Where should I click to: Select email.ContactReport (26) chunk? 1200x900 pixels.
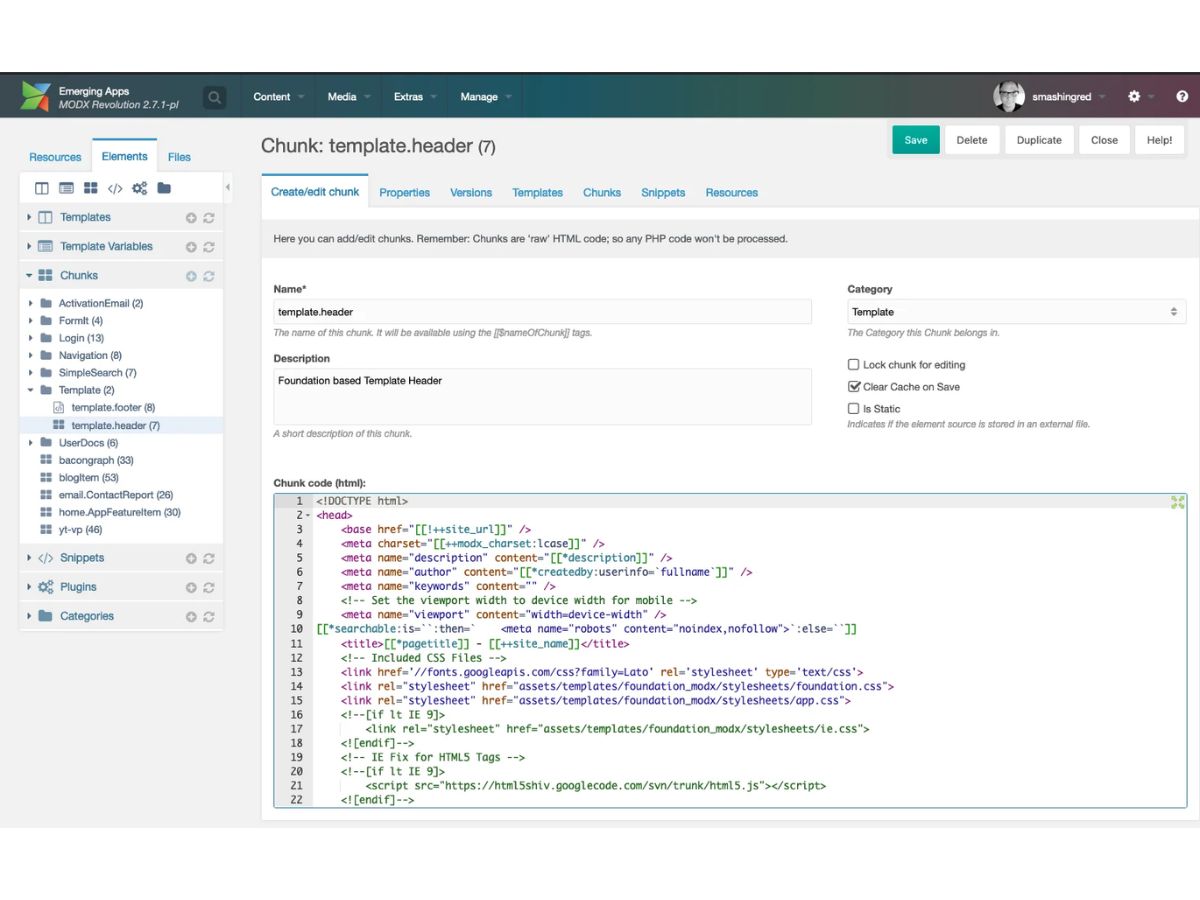pos(116,495)
